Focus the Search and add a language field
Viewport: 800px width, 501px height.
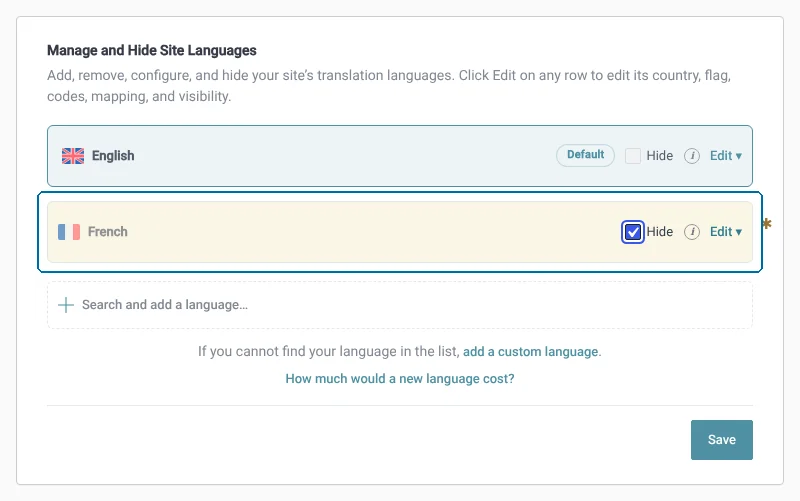click(400, 305)
